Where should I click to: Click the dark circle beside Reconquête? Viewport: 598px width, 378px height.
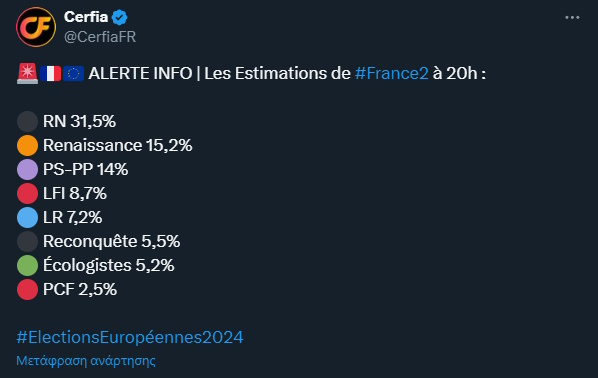click(x=27, y=241)
